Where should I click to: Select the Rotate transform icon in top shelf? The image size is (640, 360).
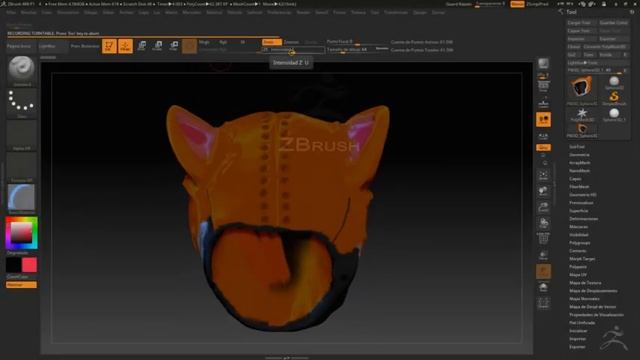click(173, 46)
